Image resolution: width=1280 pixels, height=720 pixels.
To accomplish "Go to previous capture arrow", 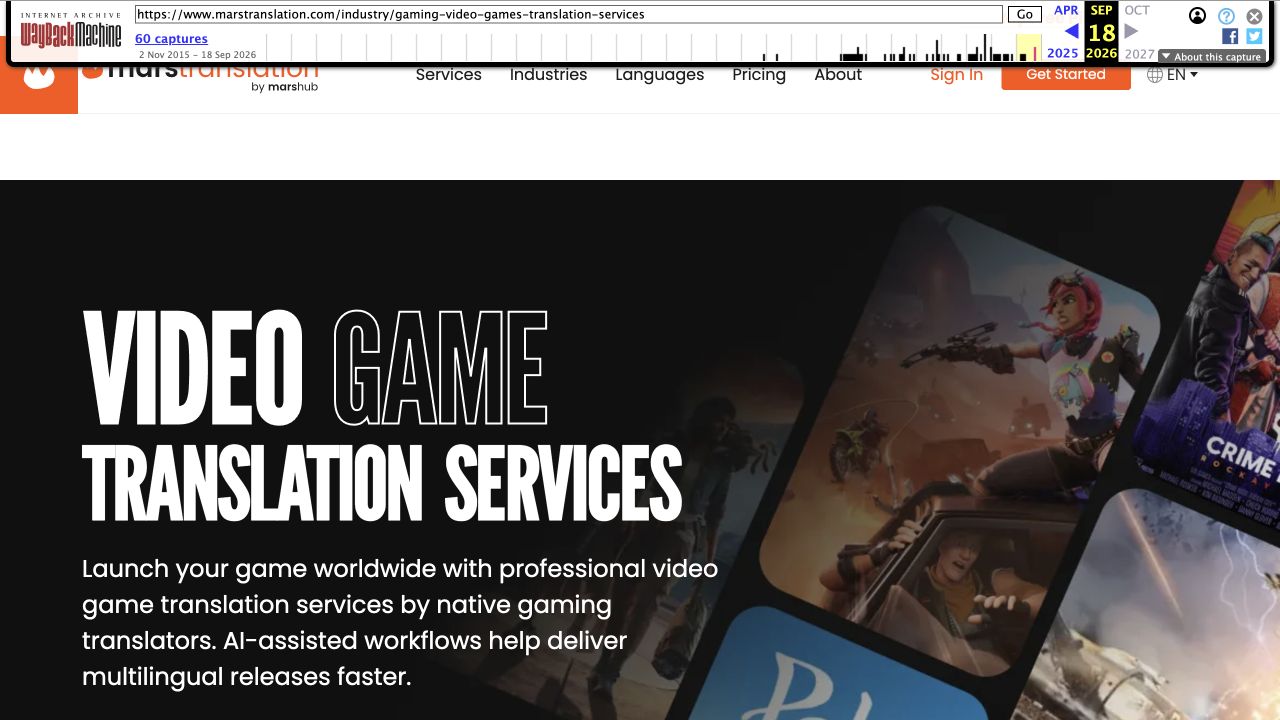I will click(1071, 31).
